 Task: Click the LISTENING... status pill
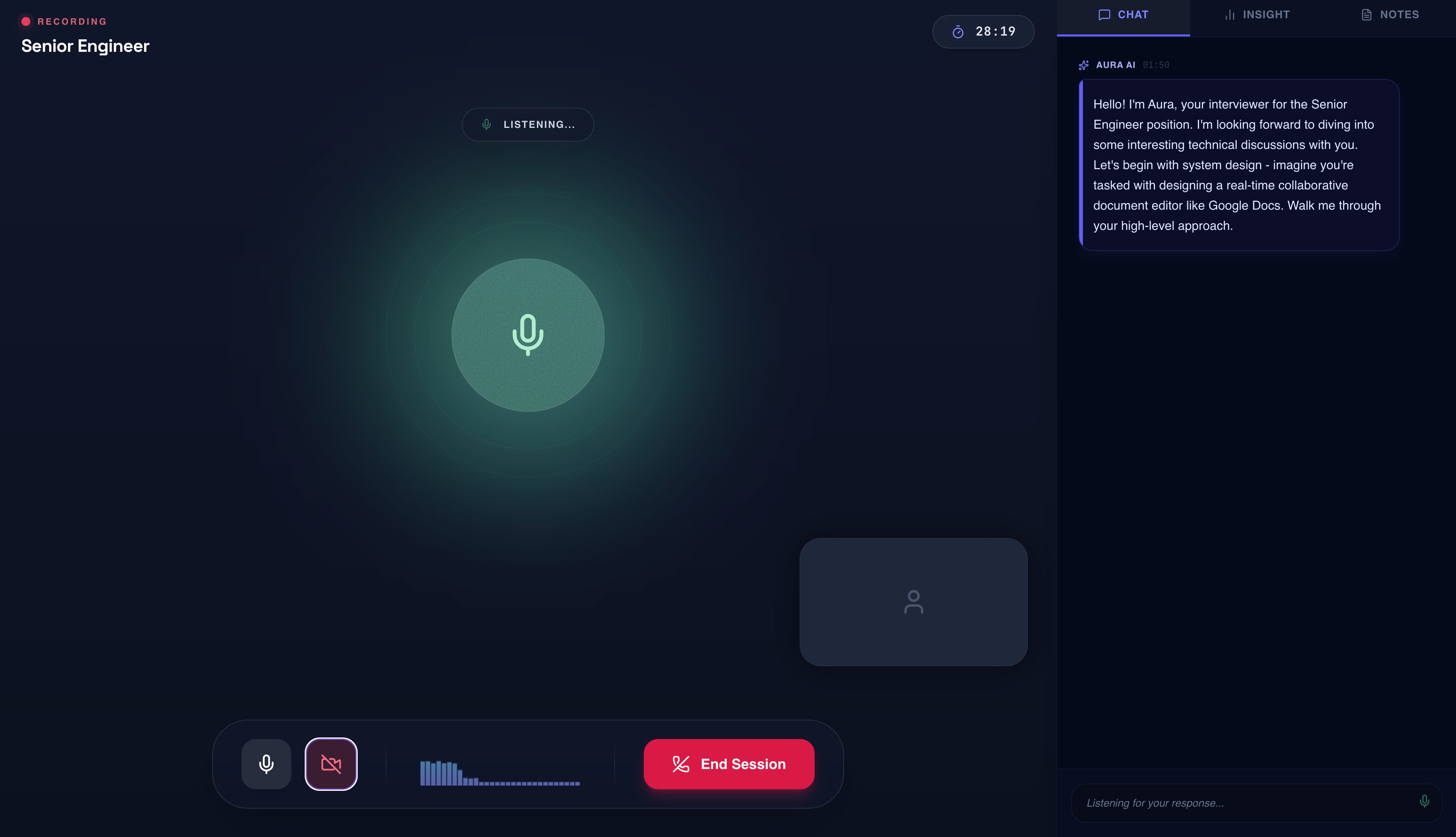click(x=527, y=124)
